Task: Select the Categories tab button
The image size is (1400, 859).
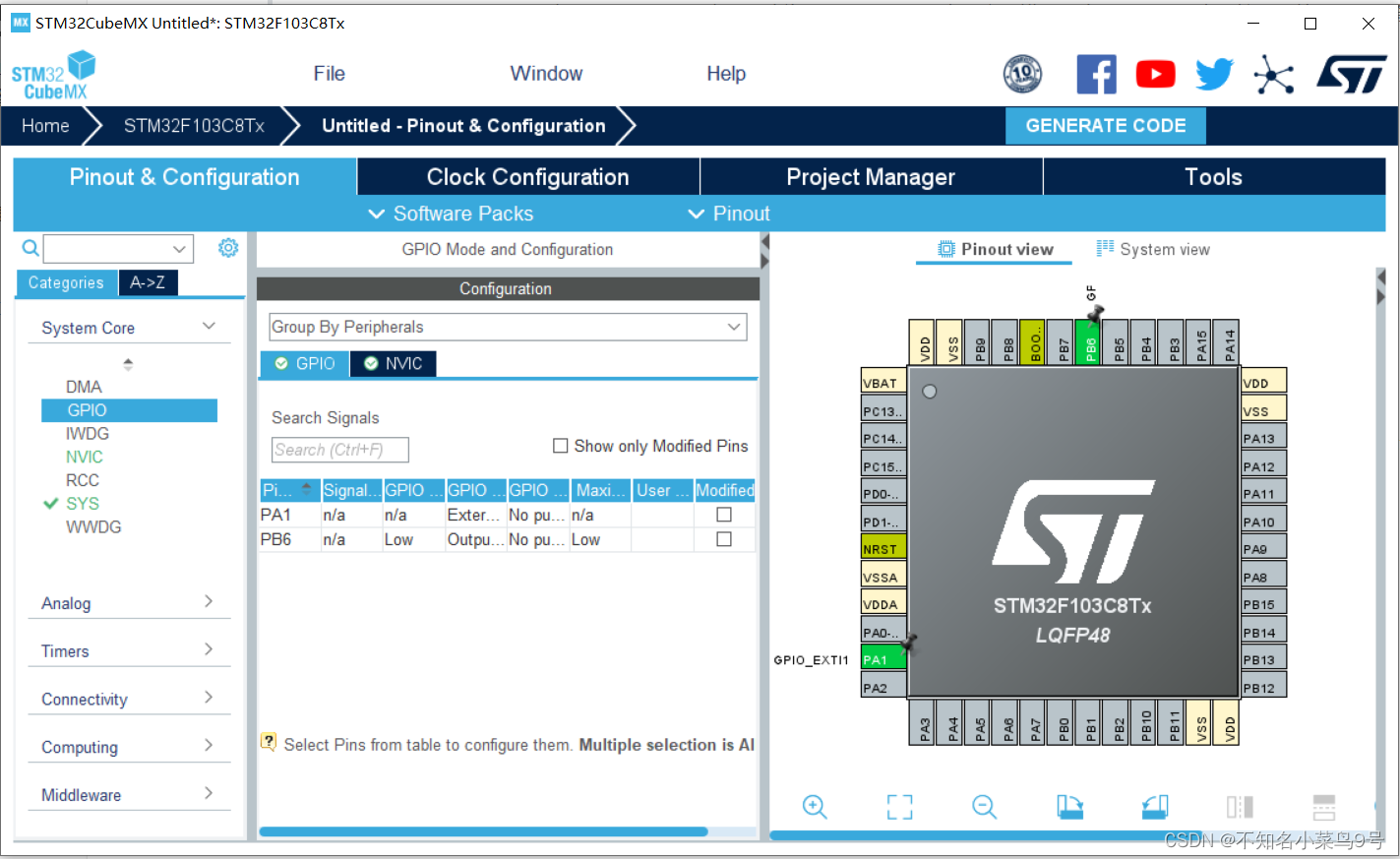Action: pos(66,282)
